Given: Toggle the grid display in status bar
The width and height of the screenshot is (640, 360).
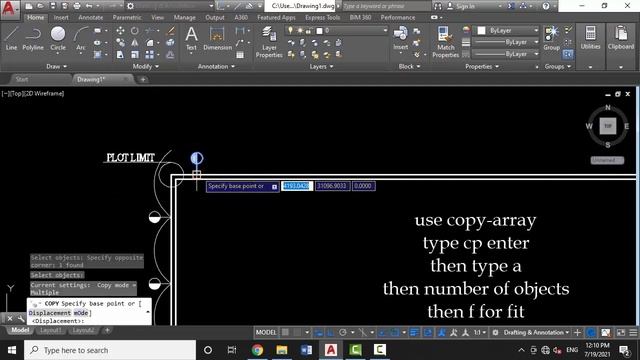Looking at the screenshot, I should [x=285, y=332].
